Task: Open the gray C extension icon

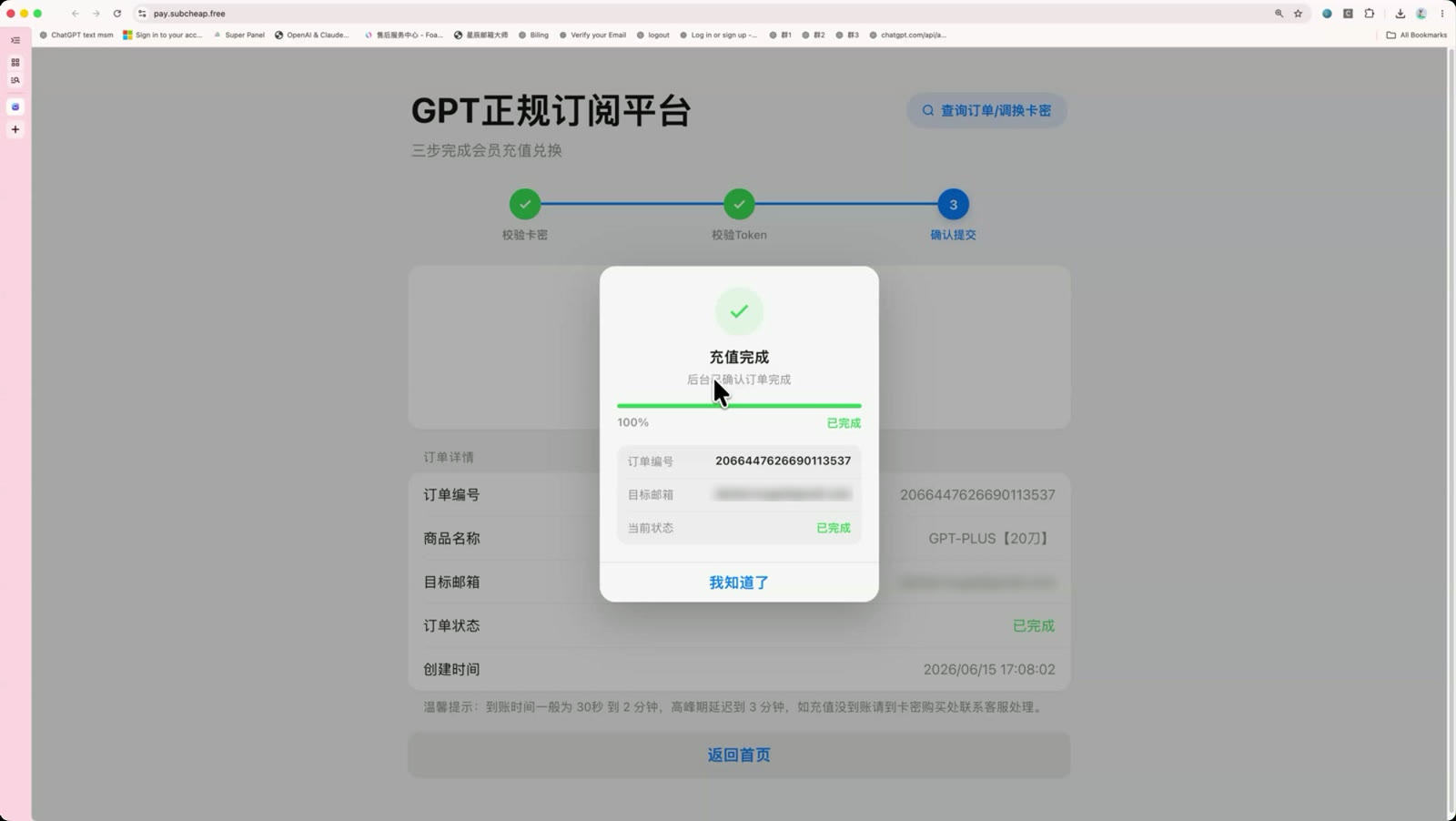Action: (x=1348, y=14)
